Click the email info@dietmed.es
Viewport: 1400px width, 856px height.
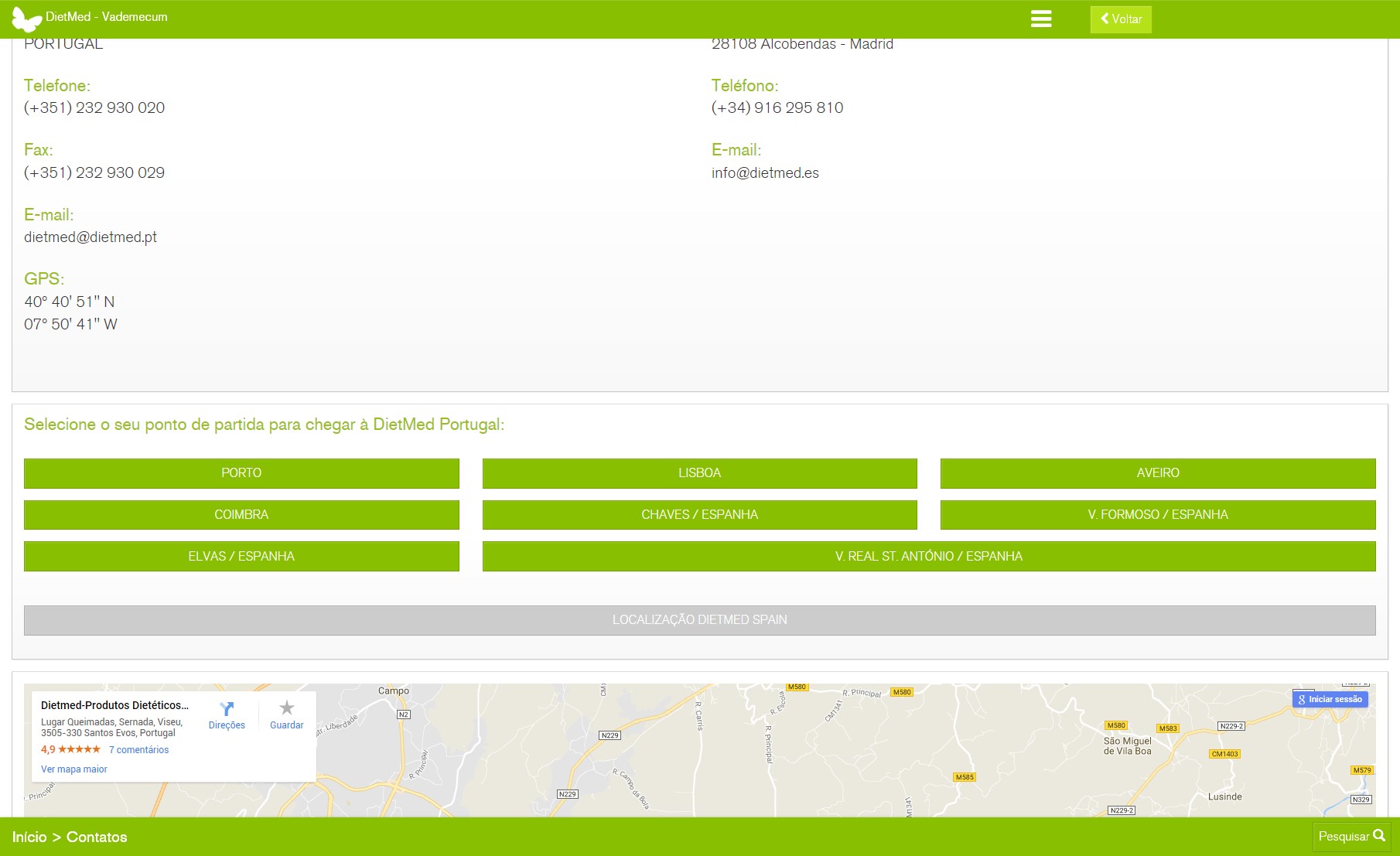pyautogui.click(x=765, y=173)
